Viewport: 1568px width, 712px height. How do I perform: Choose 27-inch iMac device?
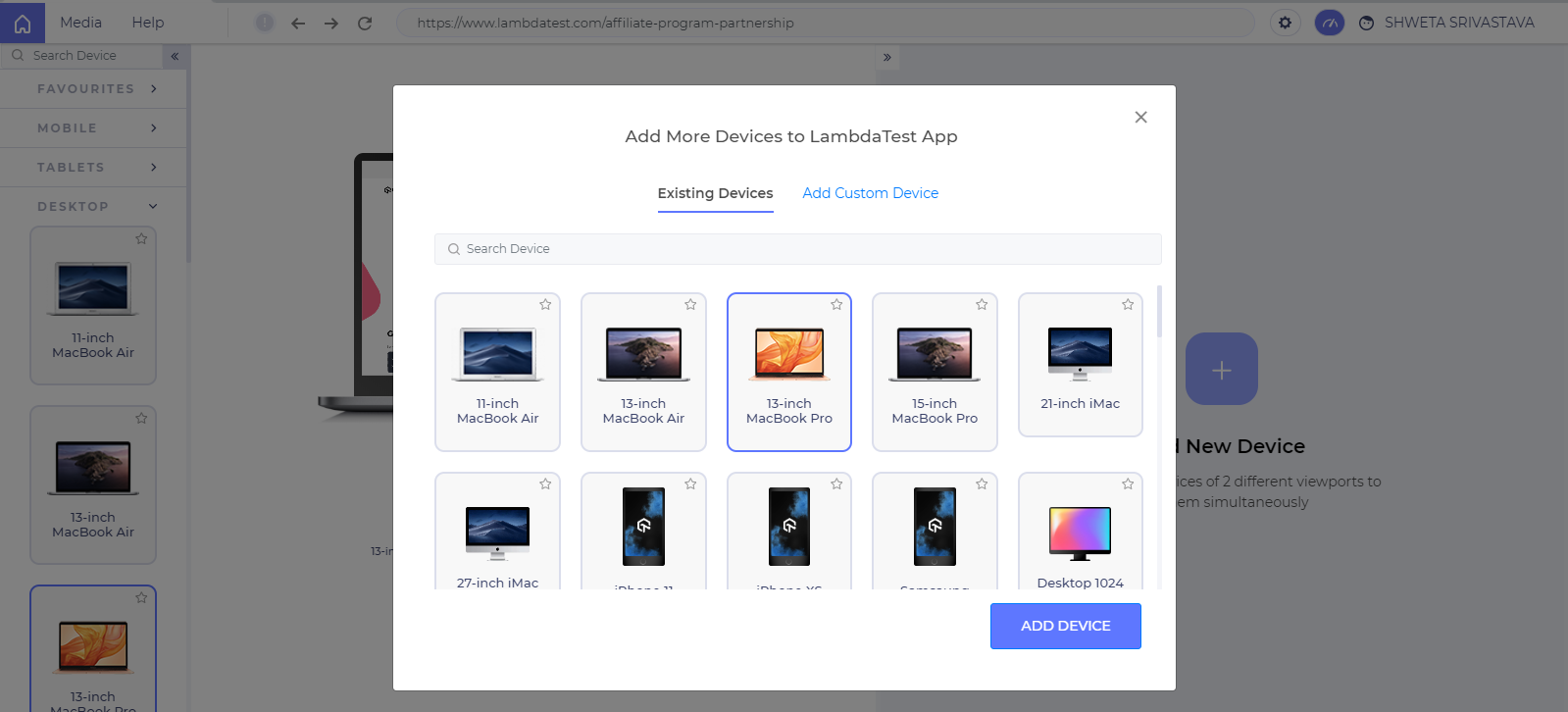pyautogui.click(x=497, y=532)
